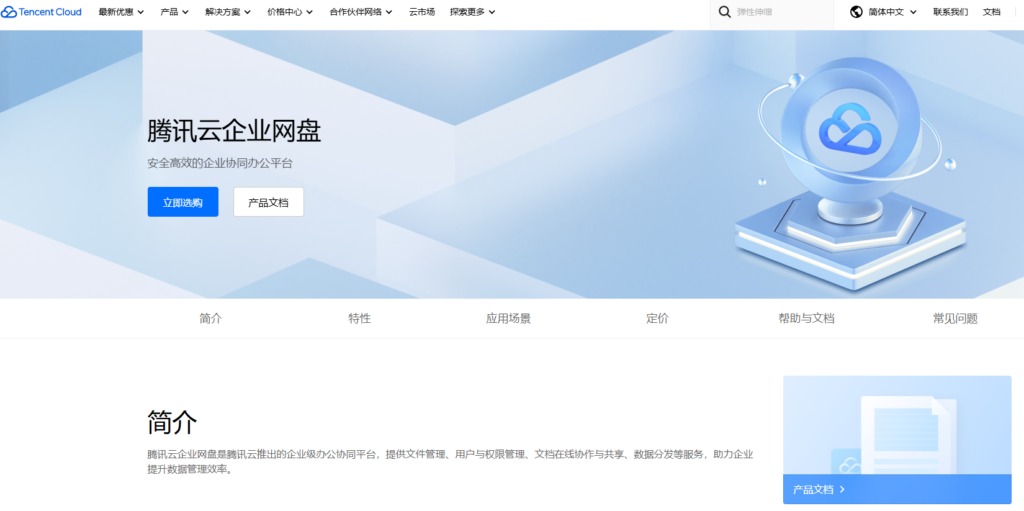1024x511 pixels.
Task: Expand the 产品 menu
Action: point(174,12)
